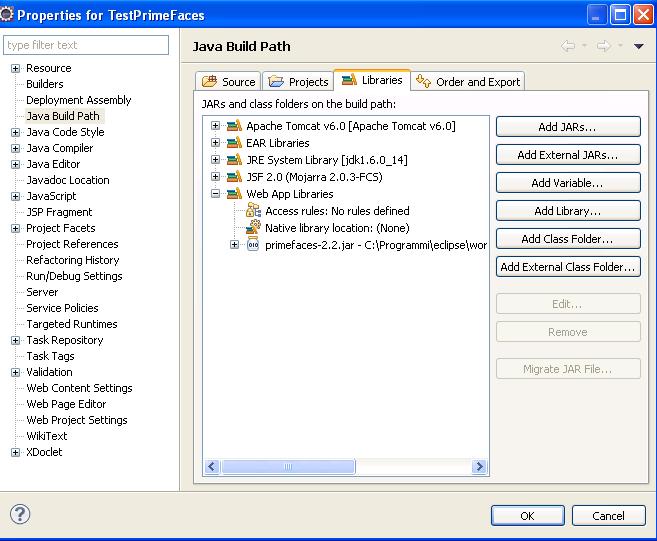Click the Add External JARs... button
Viewport: 657px width, 541px height.
568,155
